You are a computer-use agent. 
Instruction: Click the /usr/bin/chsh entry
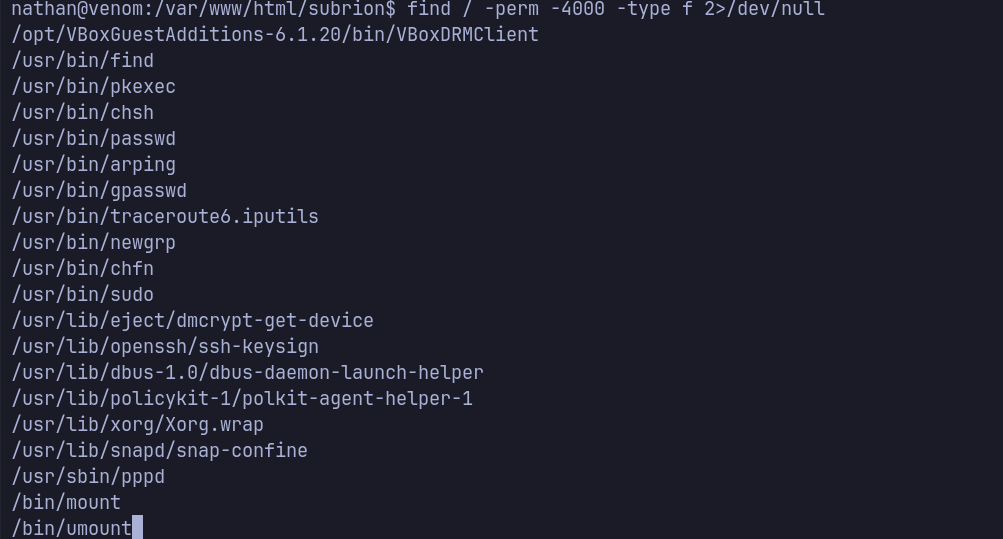point(83,113)
